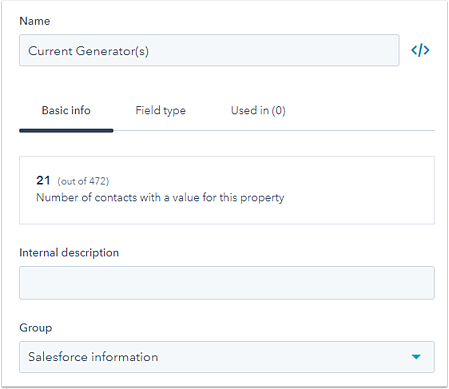Screen dimensions: 449x389
Task: Focus the Internal description text box
Action: (x=227, y=283)
